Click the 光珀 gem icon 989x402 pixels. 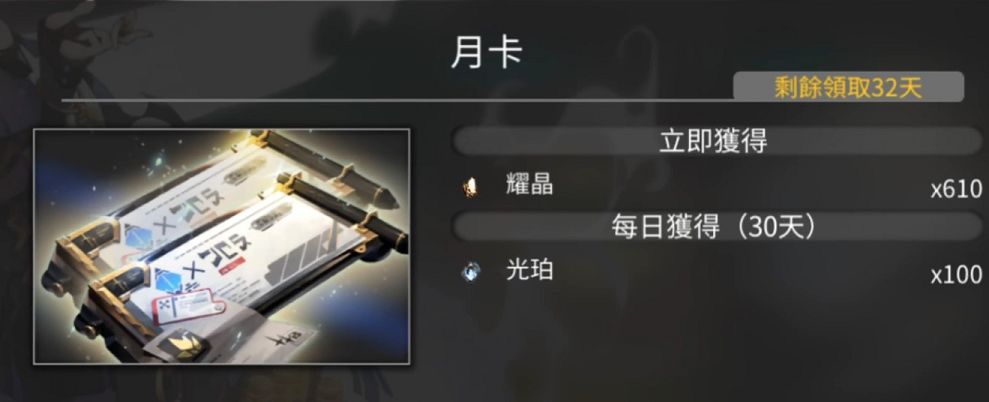pos(471,272)
